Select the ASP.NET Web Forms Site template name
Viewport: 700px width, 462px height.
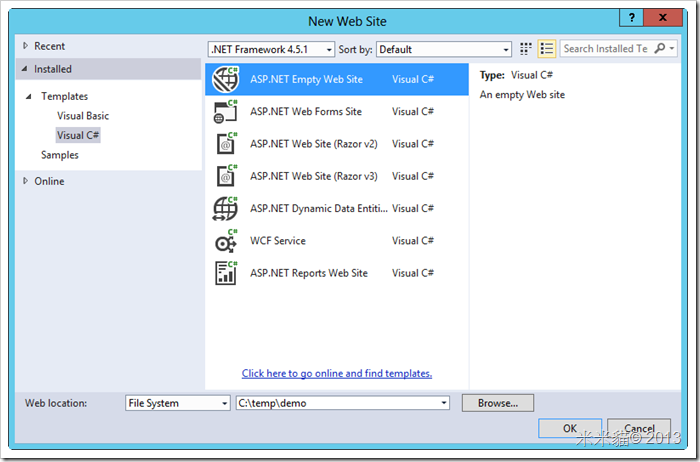306,112
